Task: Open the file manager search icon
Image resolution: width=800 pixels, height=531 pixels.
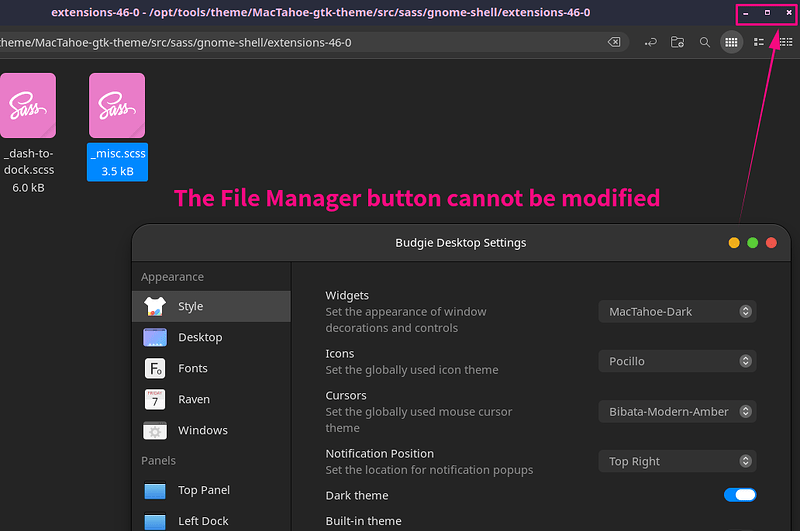Action: 705,42
